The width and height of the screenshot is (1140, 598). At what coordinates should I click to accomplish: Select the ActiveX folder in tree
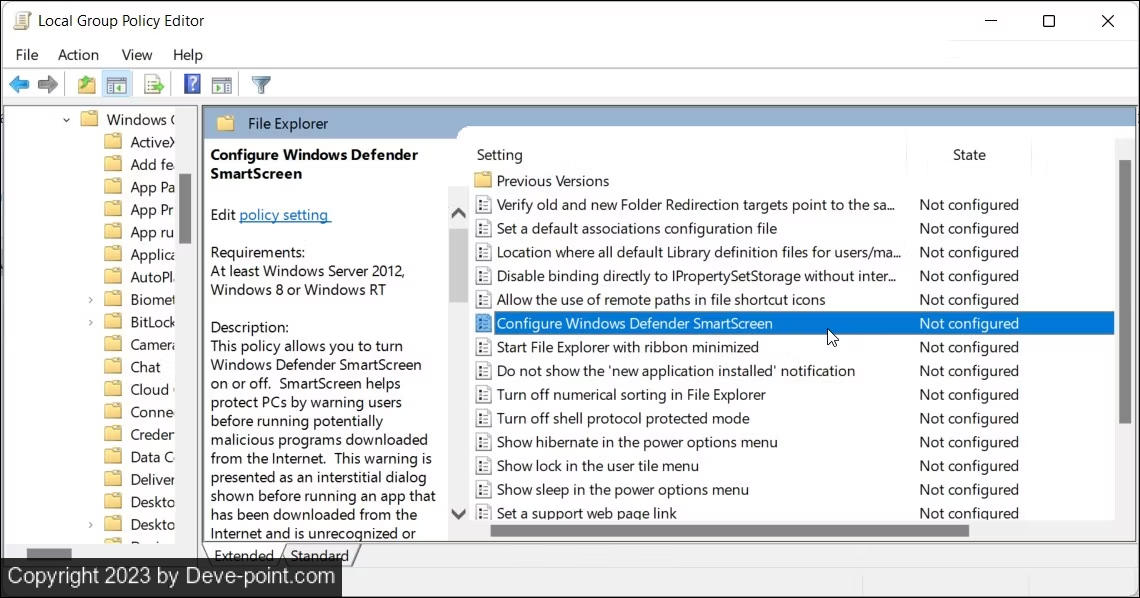pos(140,142)
